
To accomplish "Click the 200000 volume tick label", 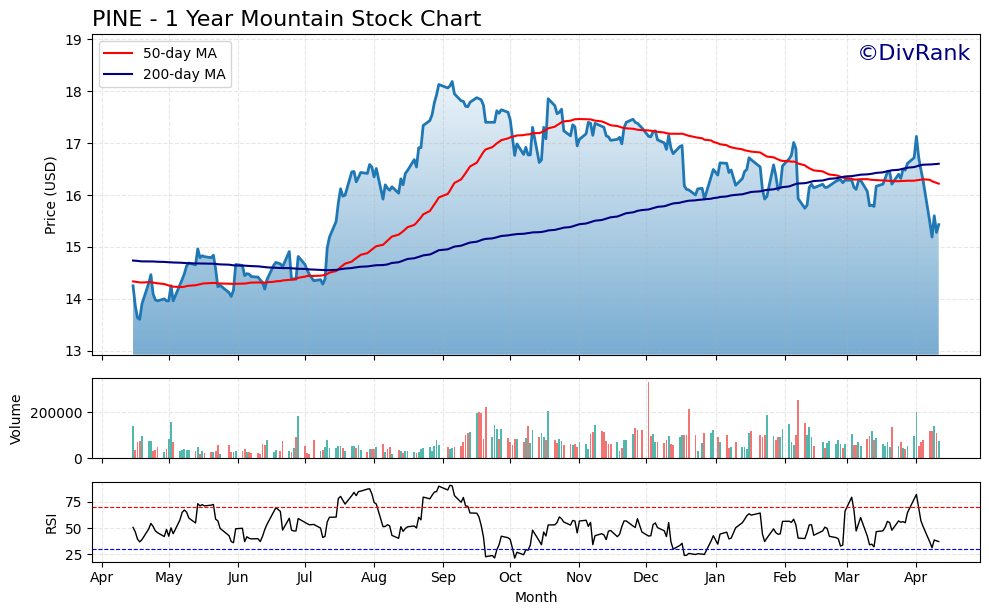I will pos(57,413).
